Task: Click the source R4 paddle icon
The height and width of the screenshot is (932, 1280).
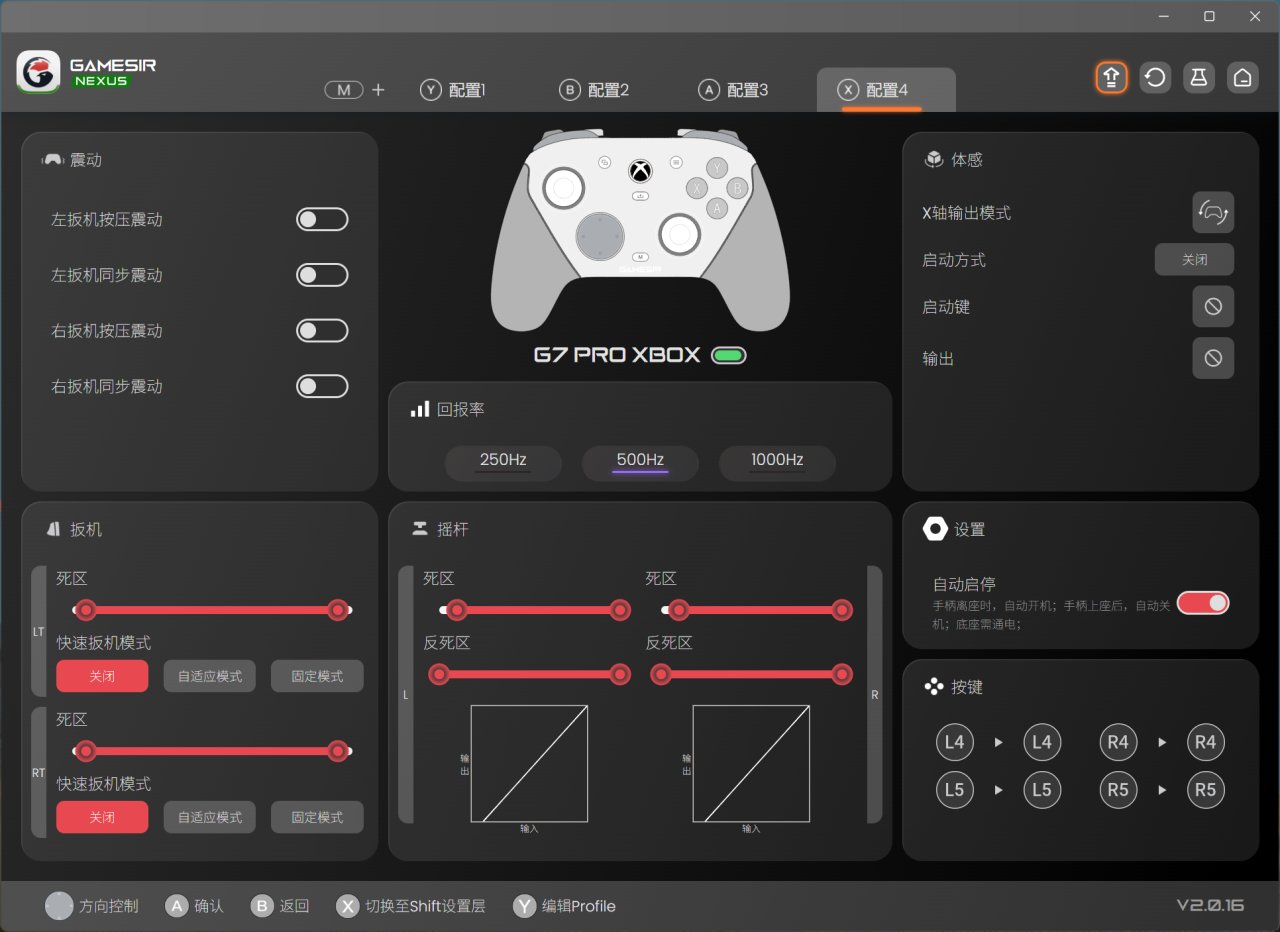Action: (1118, 742)
